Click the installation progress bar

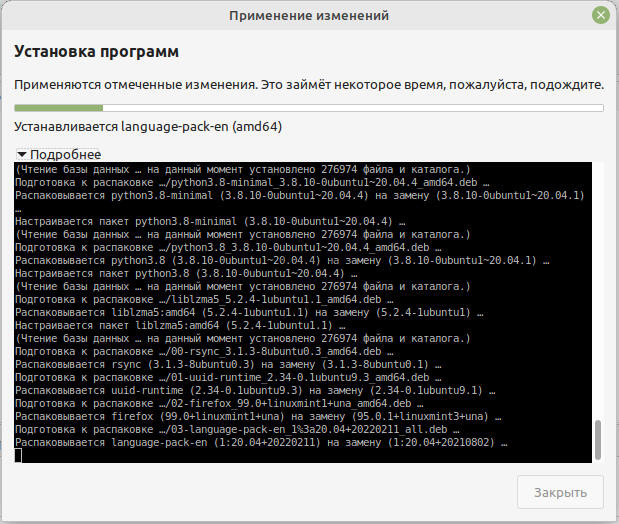point(309,107)
